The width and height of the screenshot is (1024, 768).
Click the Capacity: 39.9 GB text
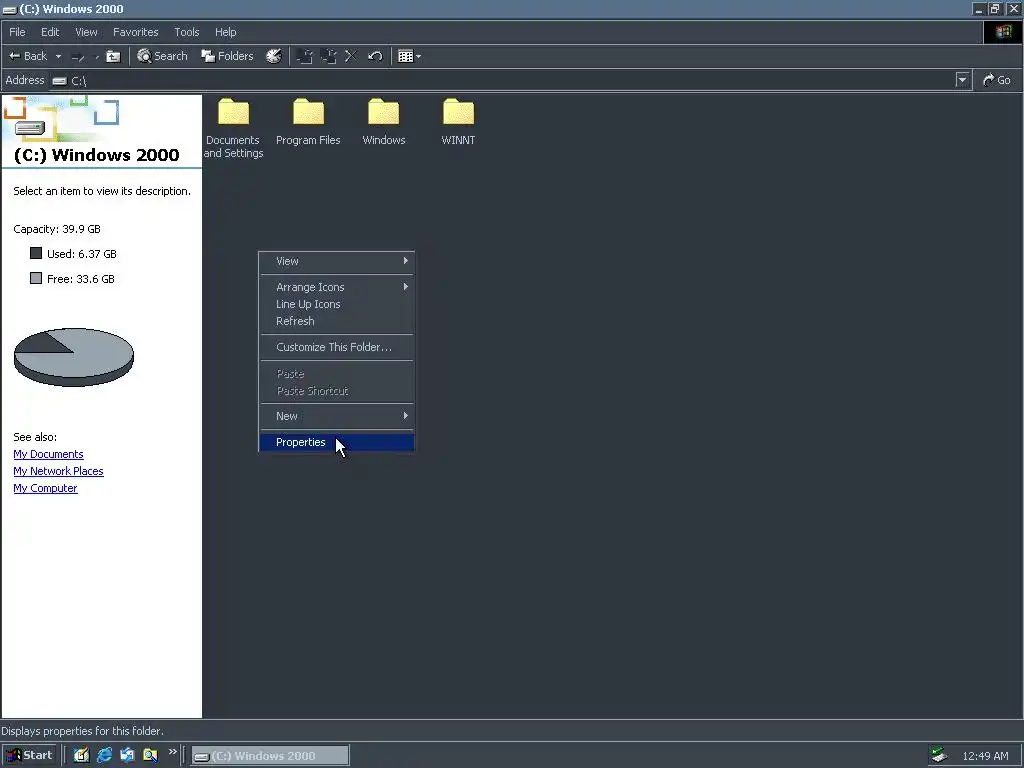[x=57, y=229]
